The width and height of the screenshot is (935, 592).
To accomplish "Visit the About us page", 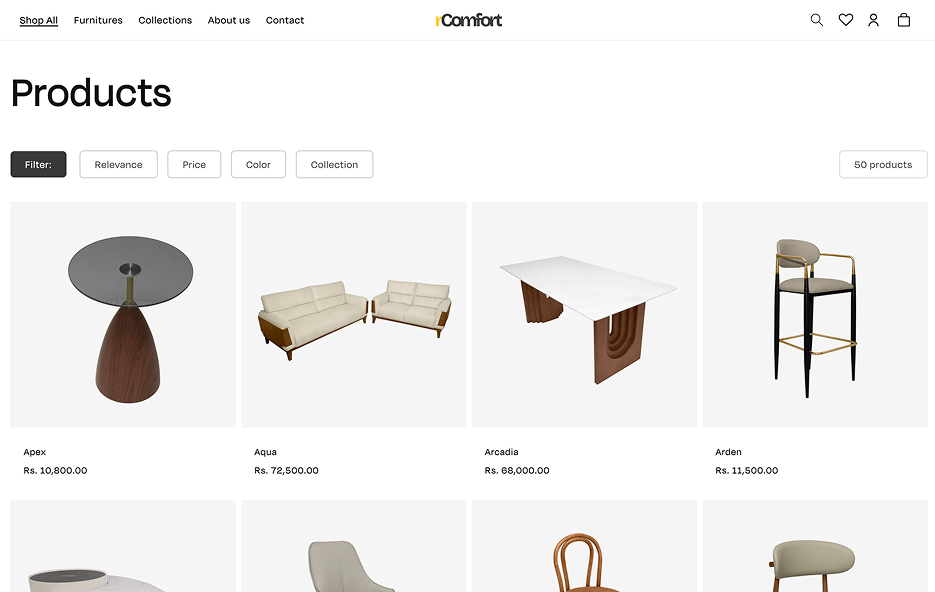I will (x=229, y=20).
